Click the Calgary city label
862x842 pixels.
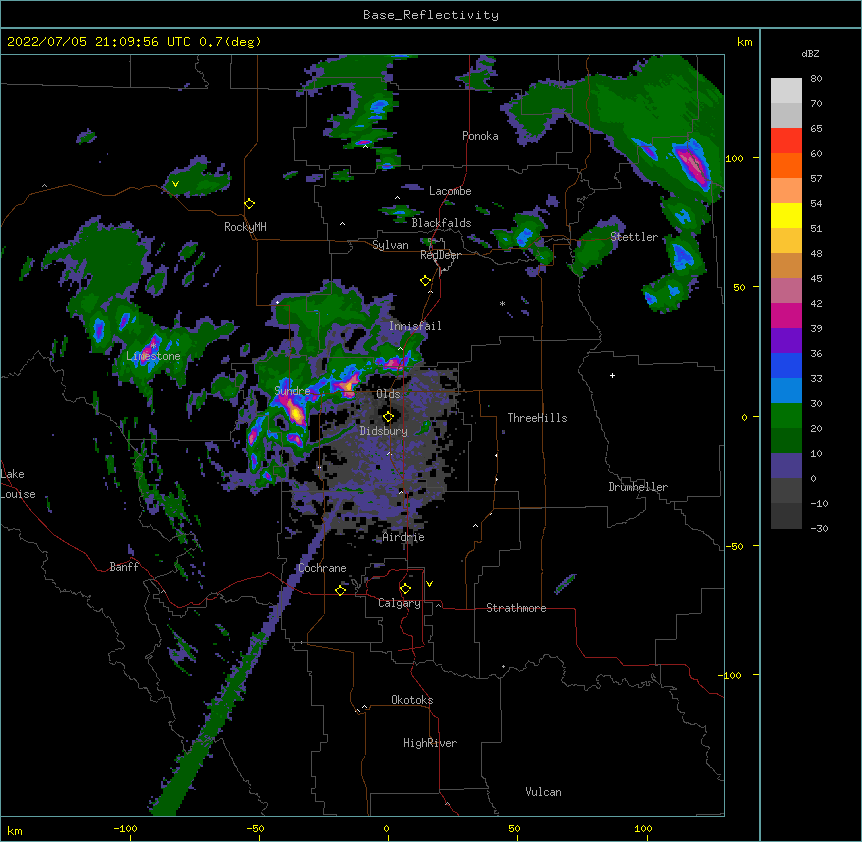399,603
